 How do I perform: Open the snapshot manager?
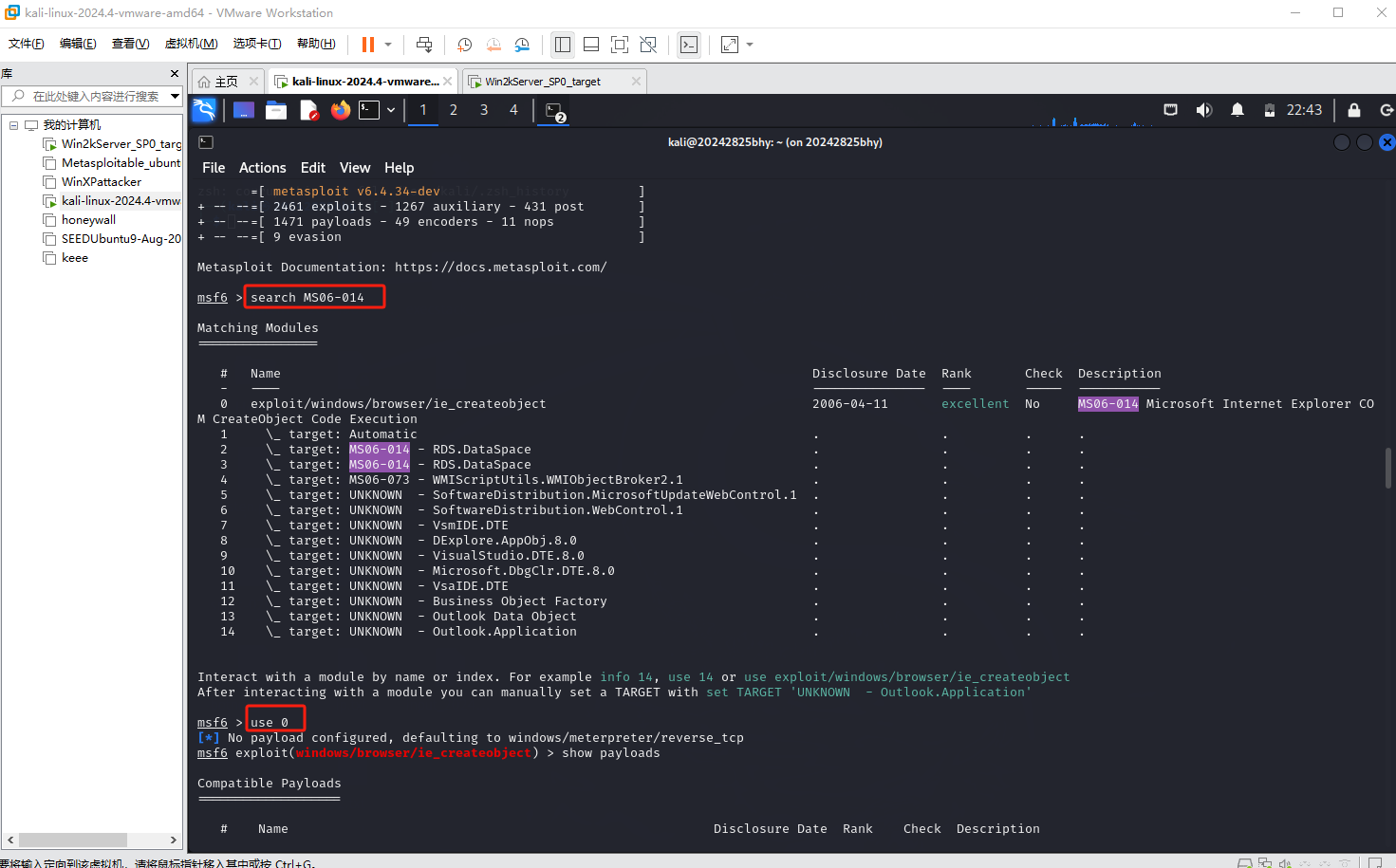pyautogui.click(x=523, y=45)
